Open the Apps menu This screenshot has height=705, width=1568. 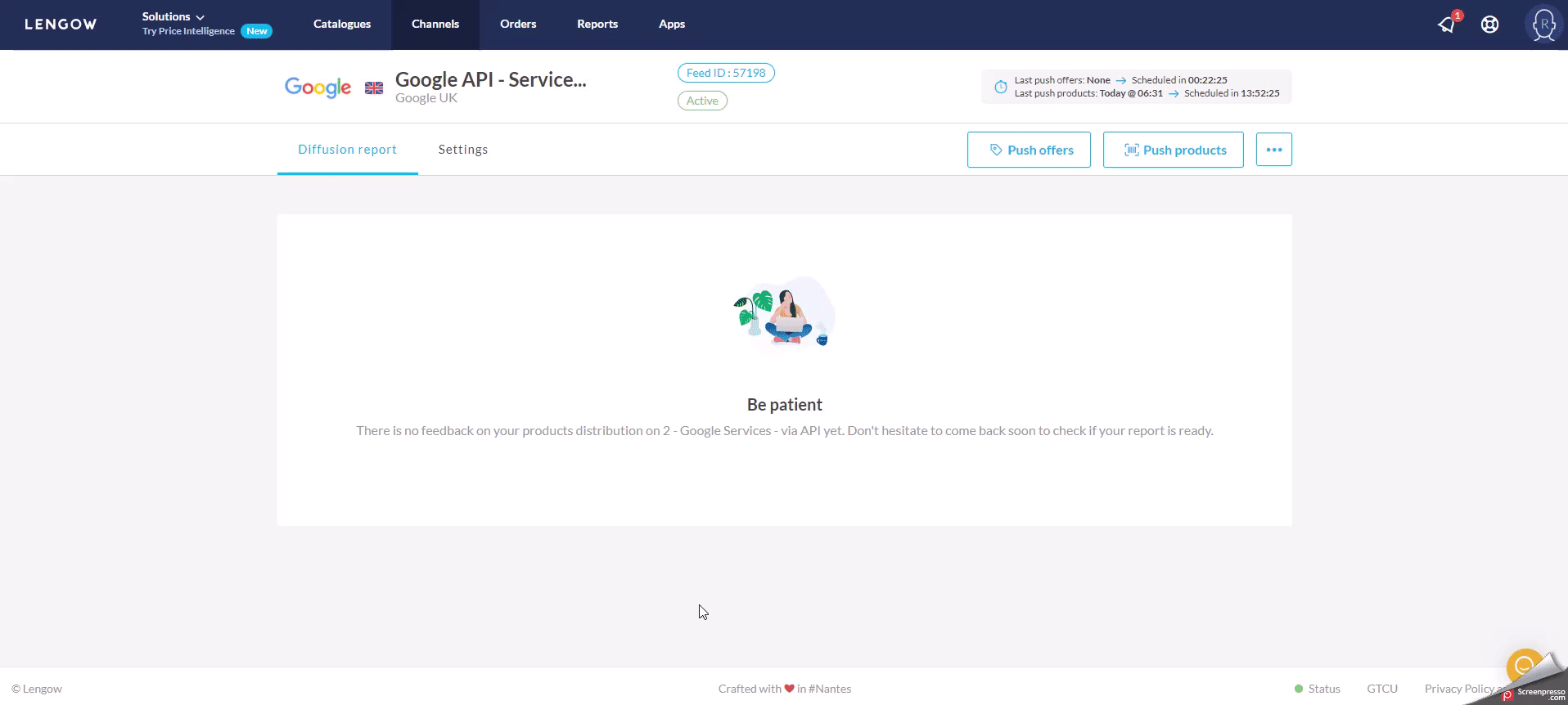coord(672,24)
